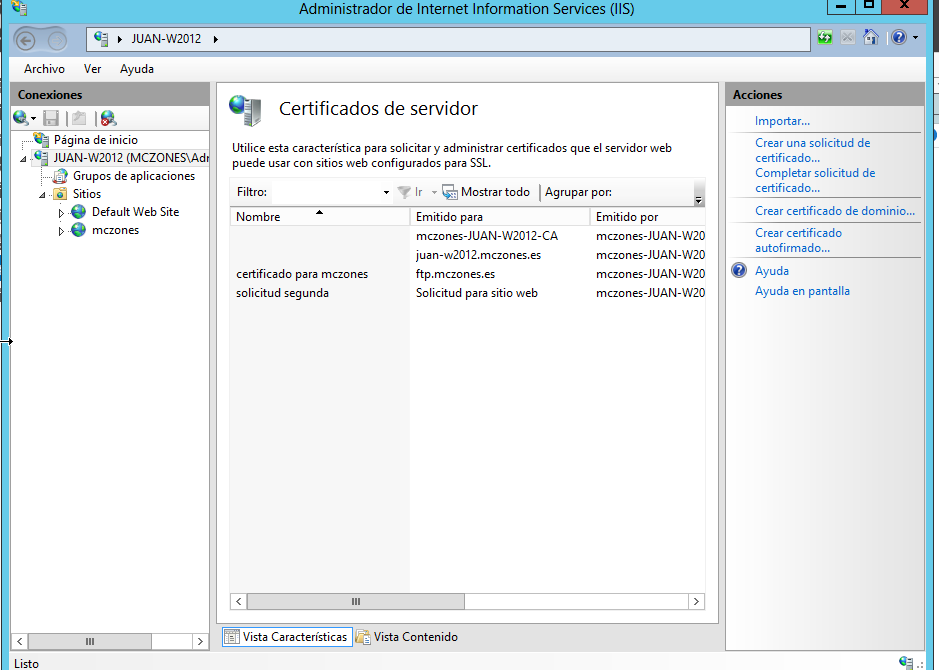This screenshot has height=670, width=939.
Task: Click the Certificados de servidor header icon
Action: coord(244,108)
